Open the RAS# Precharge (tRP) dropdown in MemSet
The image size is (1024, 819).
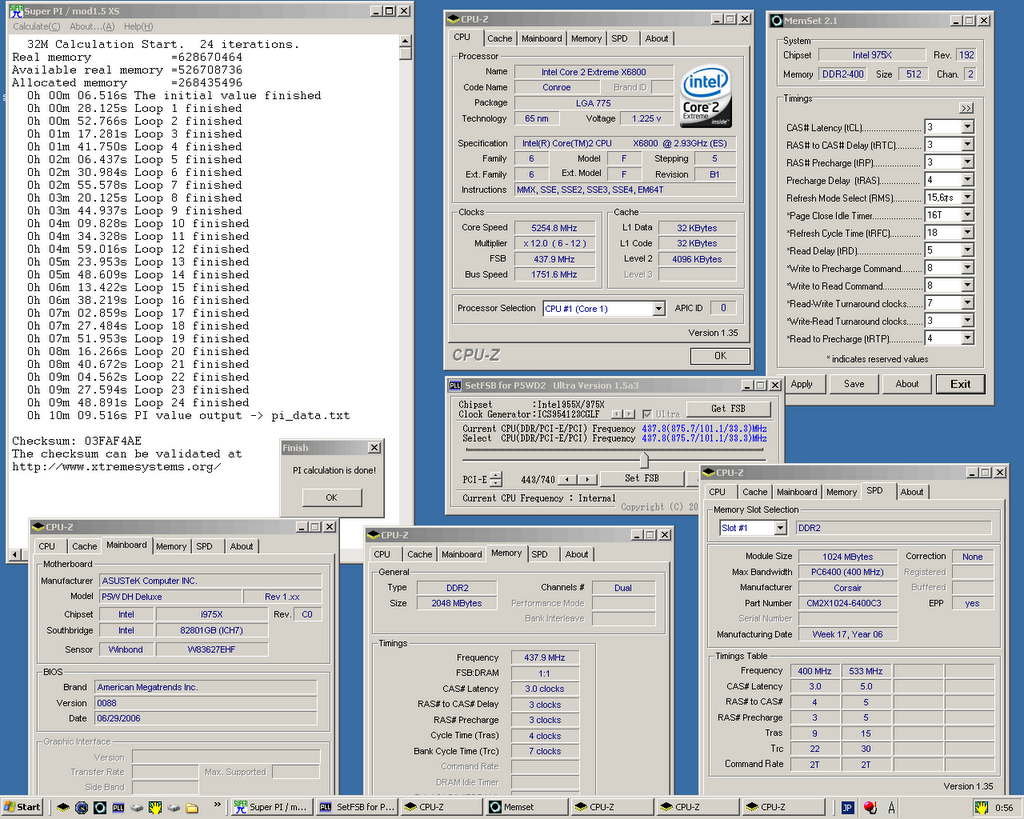pyautogui.click(x=967, y=162)
